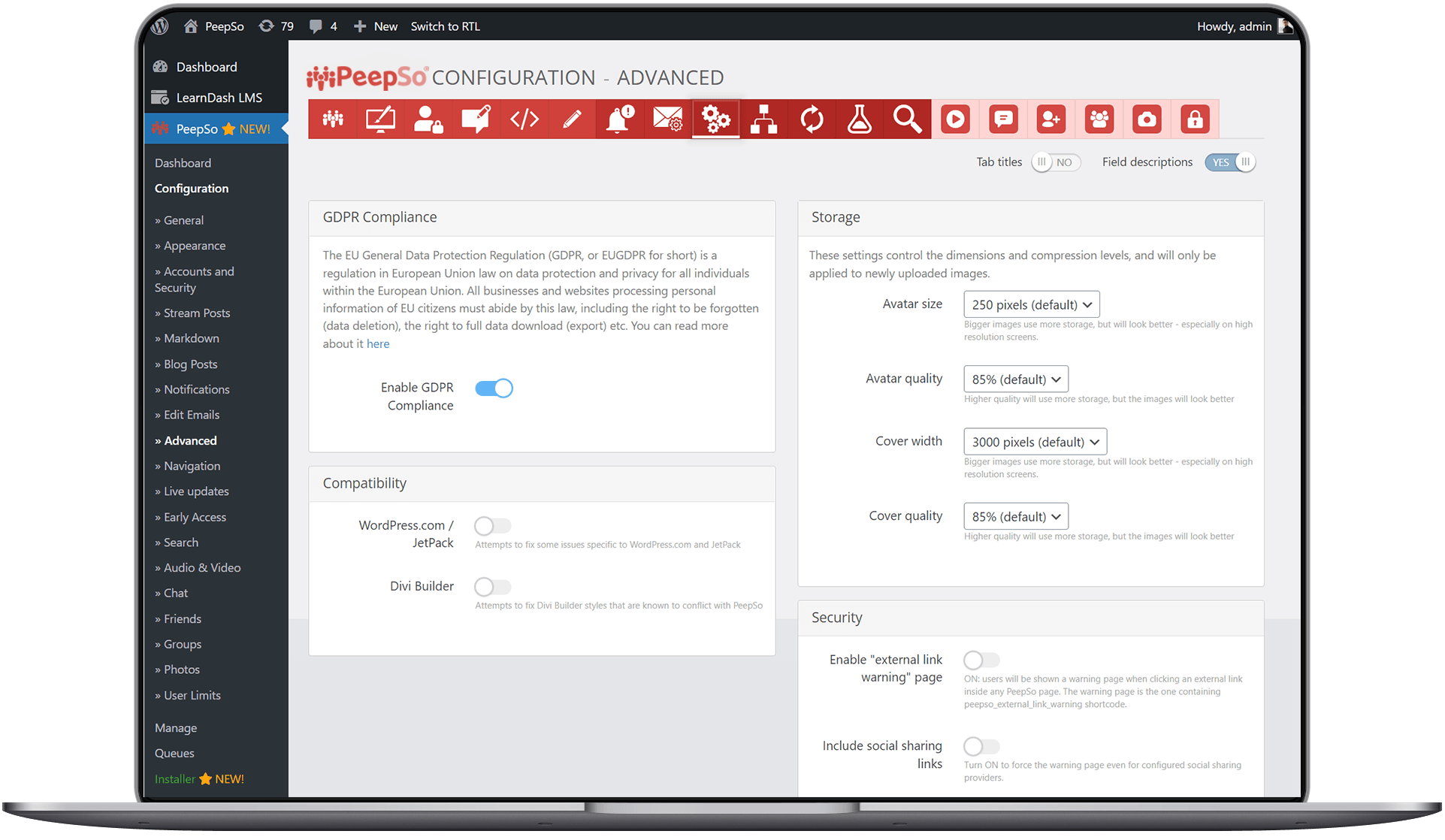Click admin avatar in top bar
This screenshot has width=1445, height=840.
[x=1285, y=26]
